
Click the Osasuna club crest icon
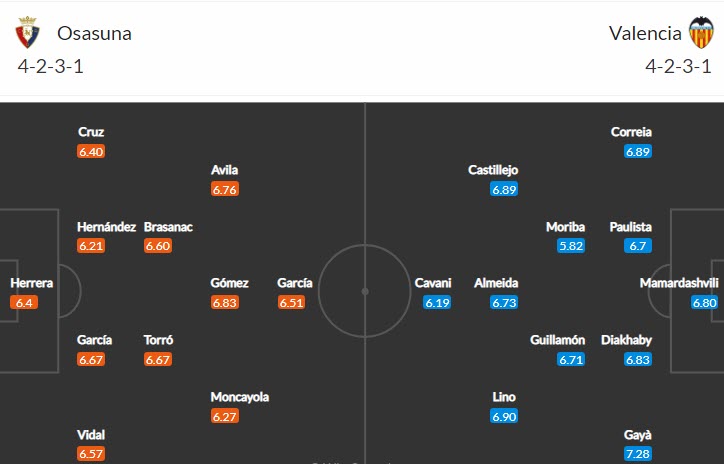coord(26,33)
